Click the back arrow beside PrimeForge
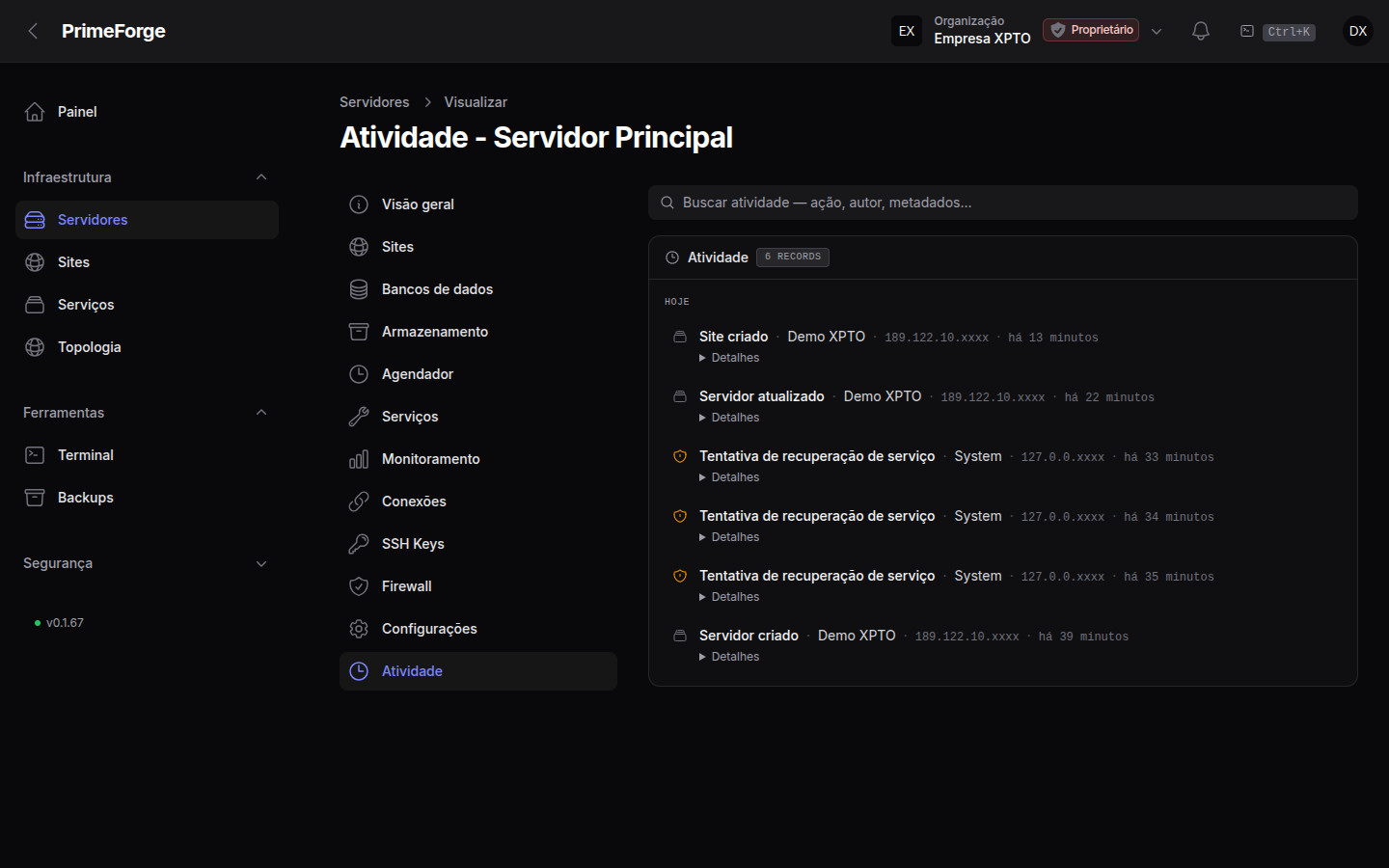The width and height of the screenshot is (1389, 868). pyautogui.click(x=33, y=31)
